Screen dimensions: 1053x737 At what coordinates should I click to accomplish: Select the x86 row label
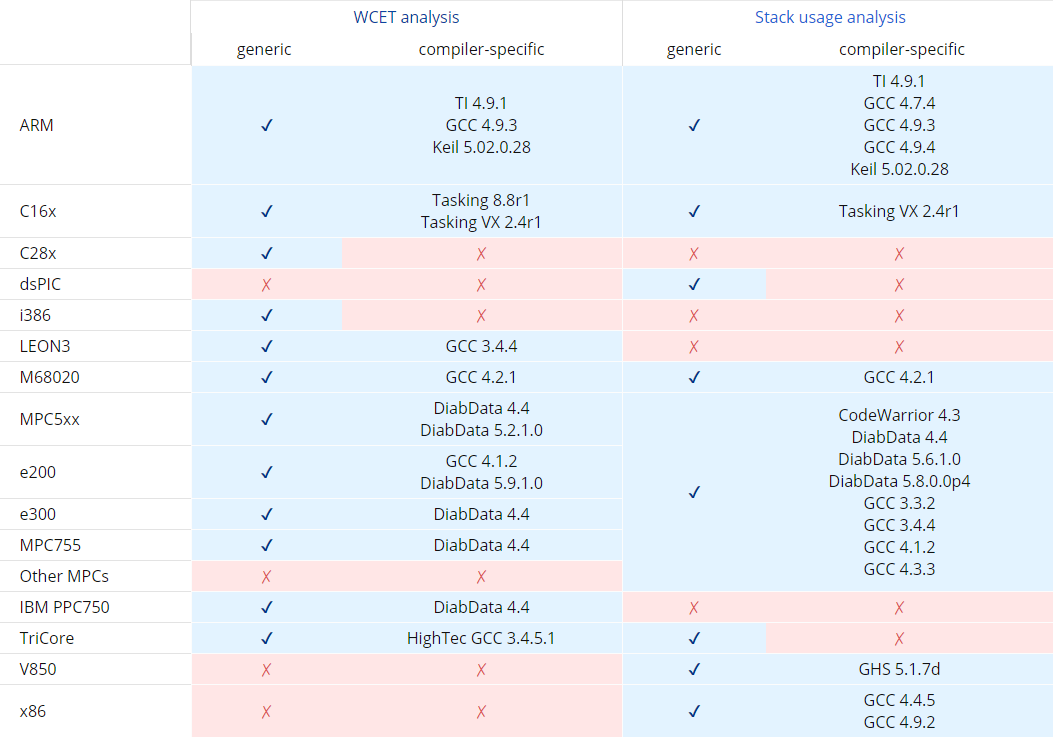coord(33,711)
